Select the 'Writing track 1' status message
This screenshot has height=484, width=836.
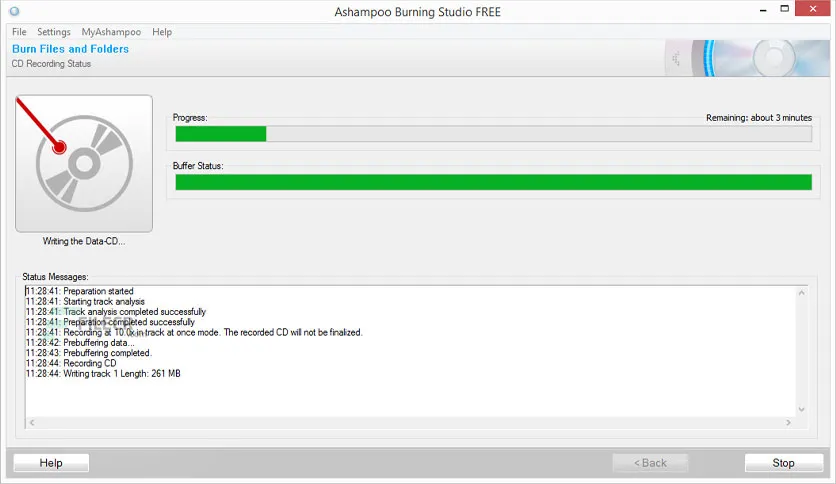tap(104, 374)
